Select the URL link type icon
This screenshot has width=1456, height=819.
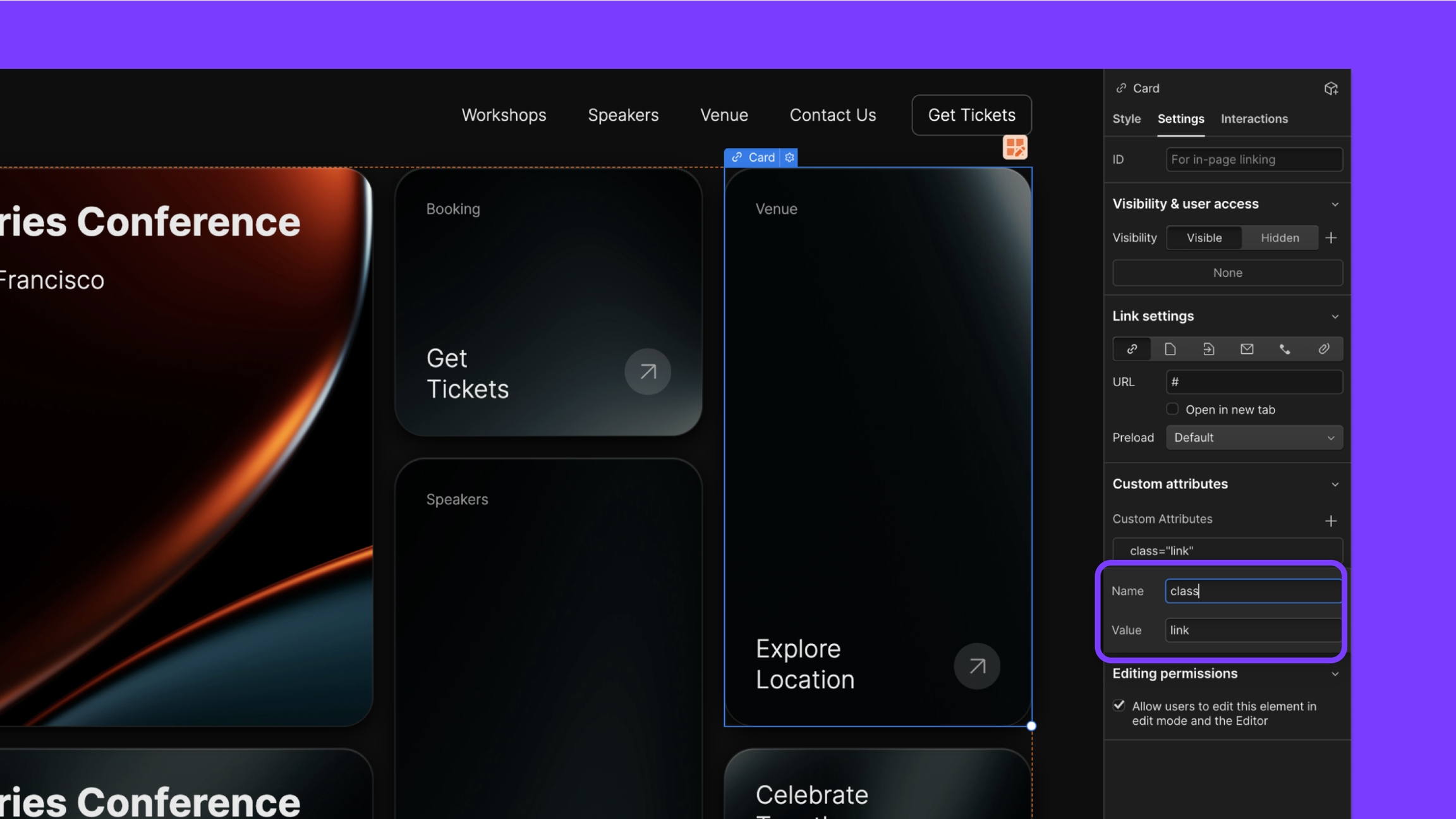[x=1132, y=349]
